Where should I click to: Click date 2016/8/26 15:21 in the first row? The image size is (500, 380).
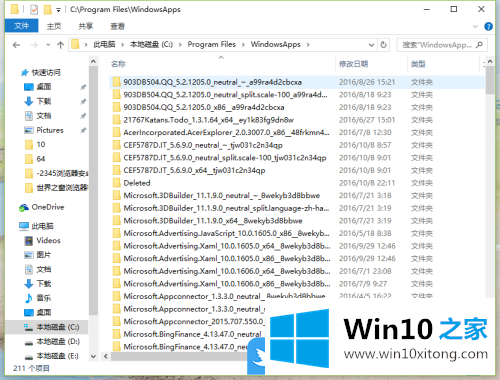367,82
